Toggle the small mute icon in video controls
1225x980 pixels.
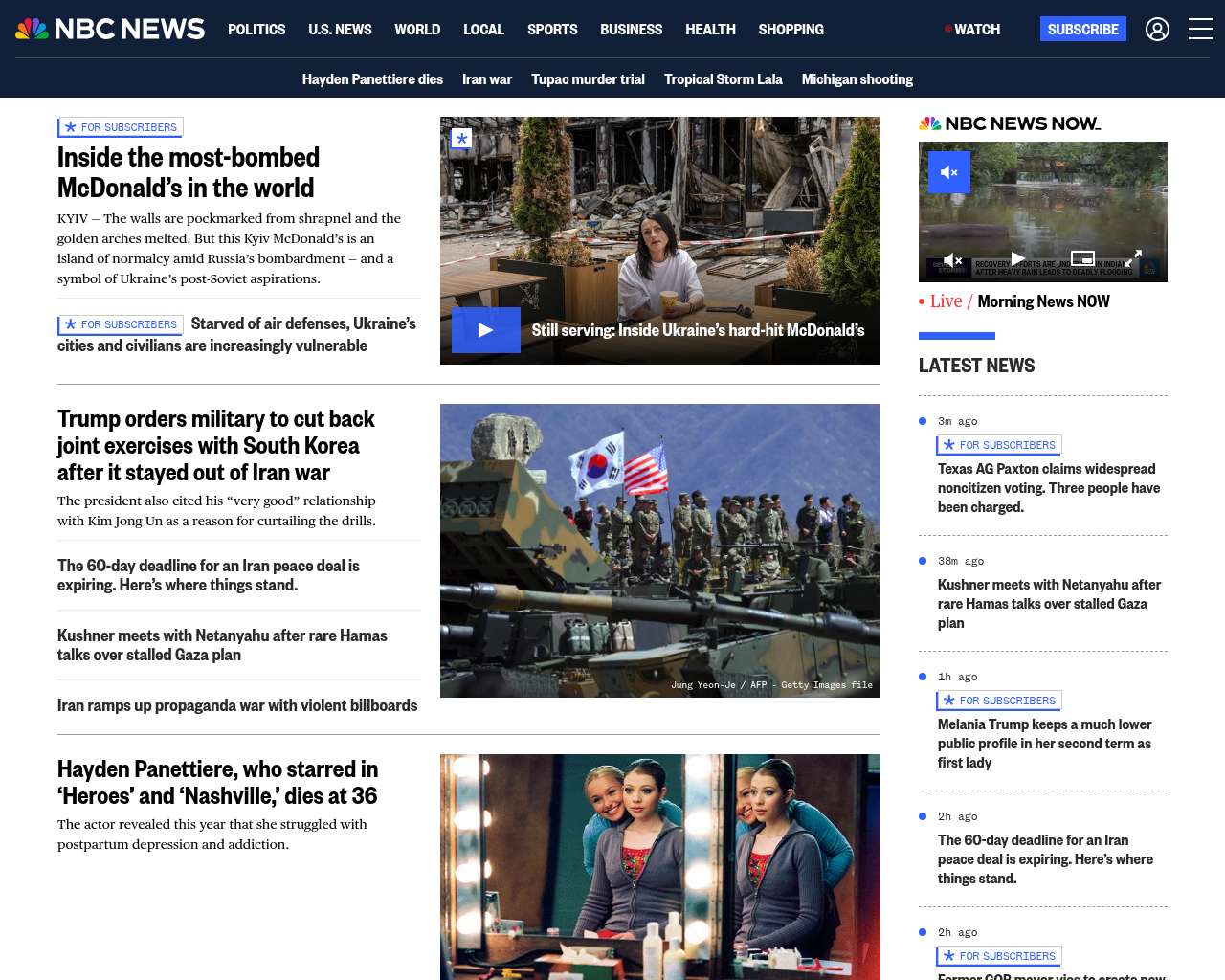tap(952, 260)
